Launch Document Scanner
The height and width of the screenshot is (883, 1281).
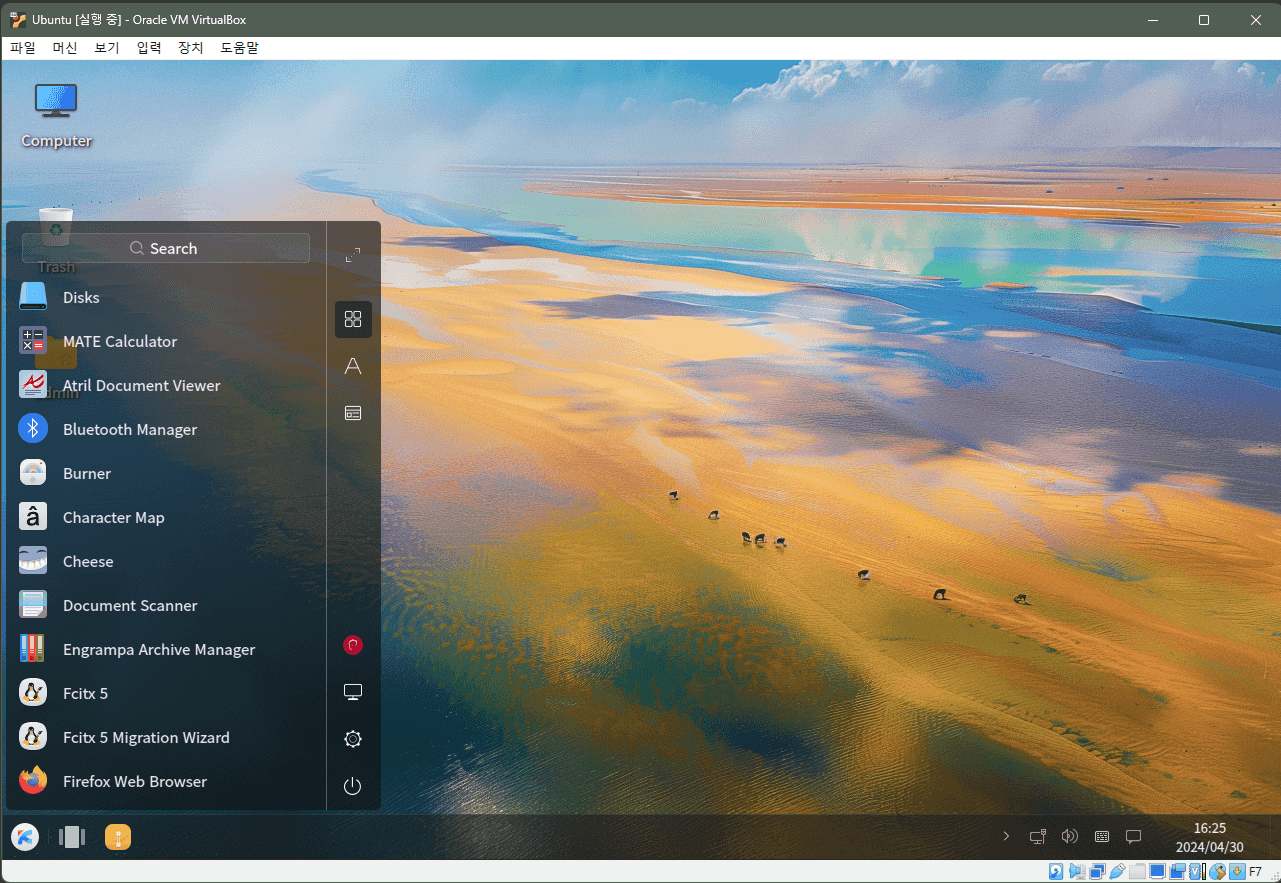click(166, 605)
